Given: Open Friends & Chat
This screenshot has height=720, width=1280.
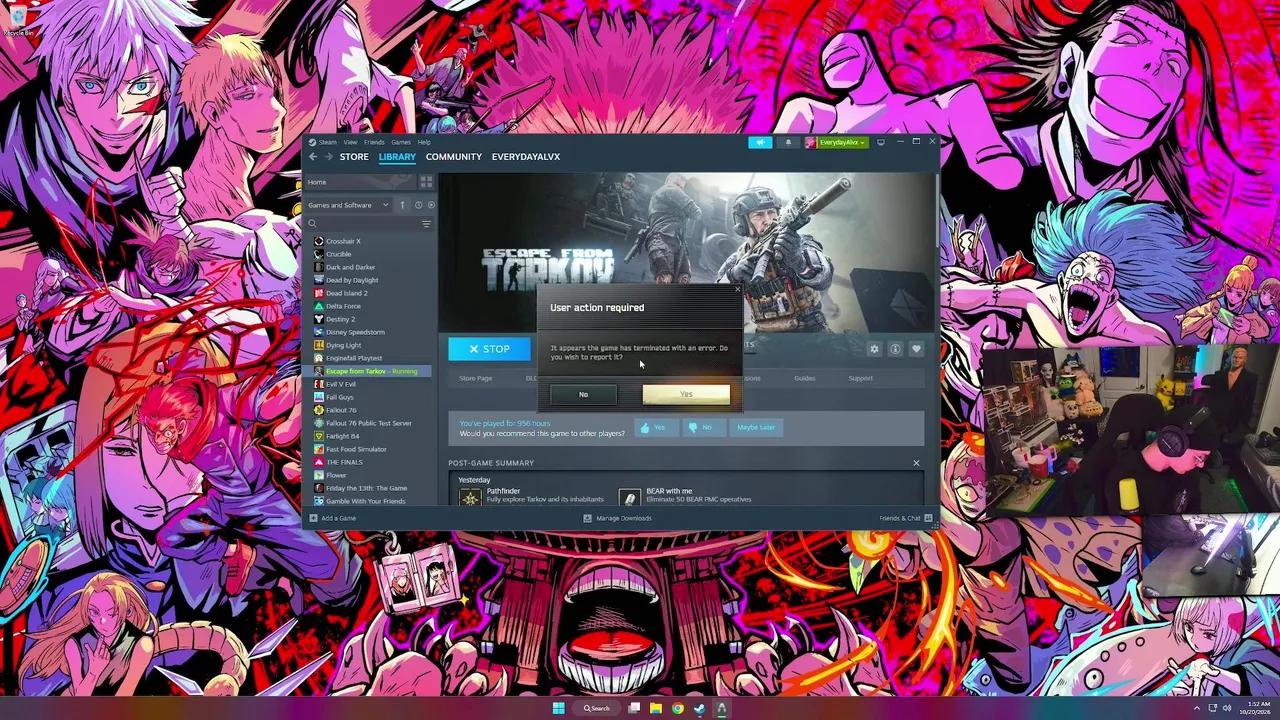Looking at the screenshot, I should pyautogui.click(x=905, y=518).
